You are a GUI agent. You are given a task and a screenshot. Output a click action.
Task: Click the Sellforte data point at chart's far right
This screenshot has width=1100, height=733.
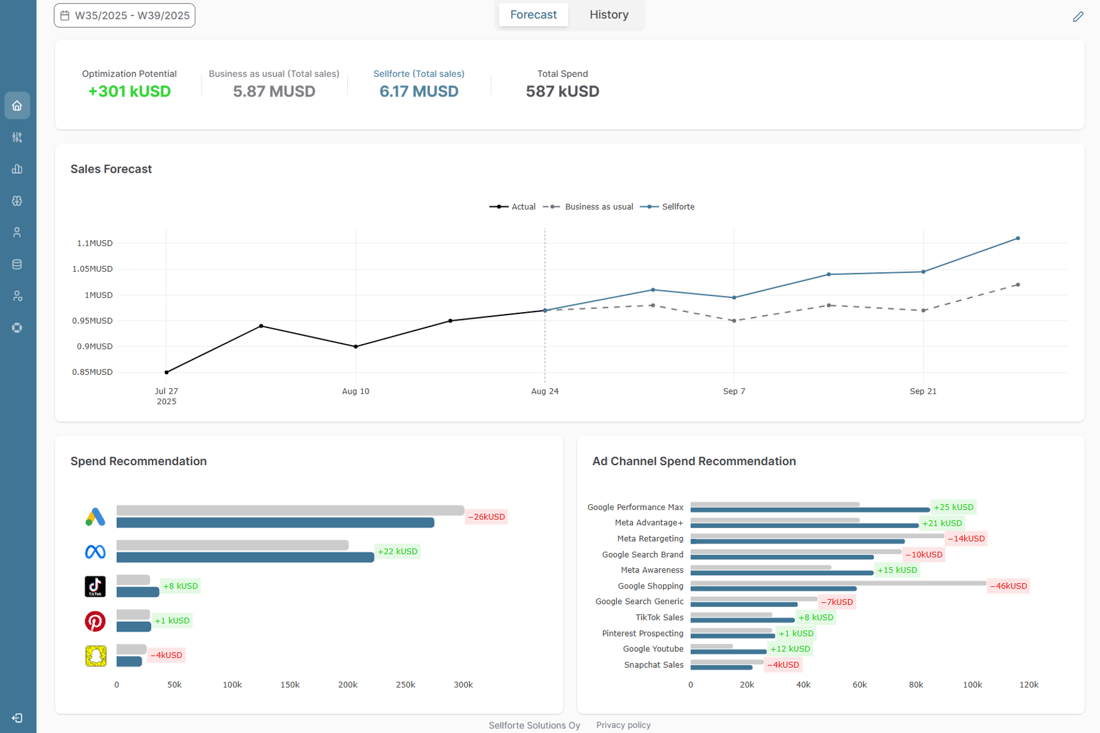point(1018,238)
